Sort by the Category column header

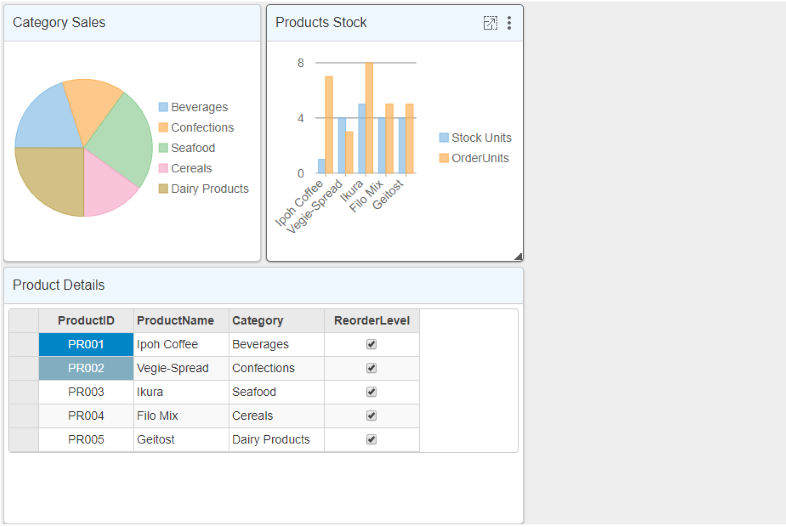pyautogui.click(x=258, y=321)
